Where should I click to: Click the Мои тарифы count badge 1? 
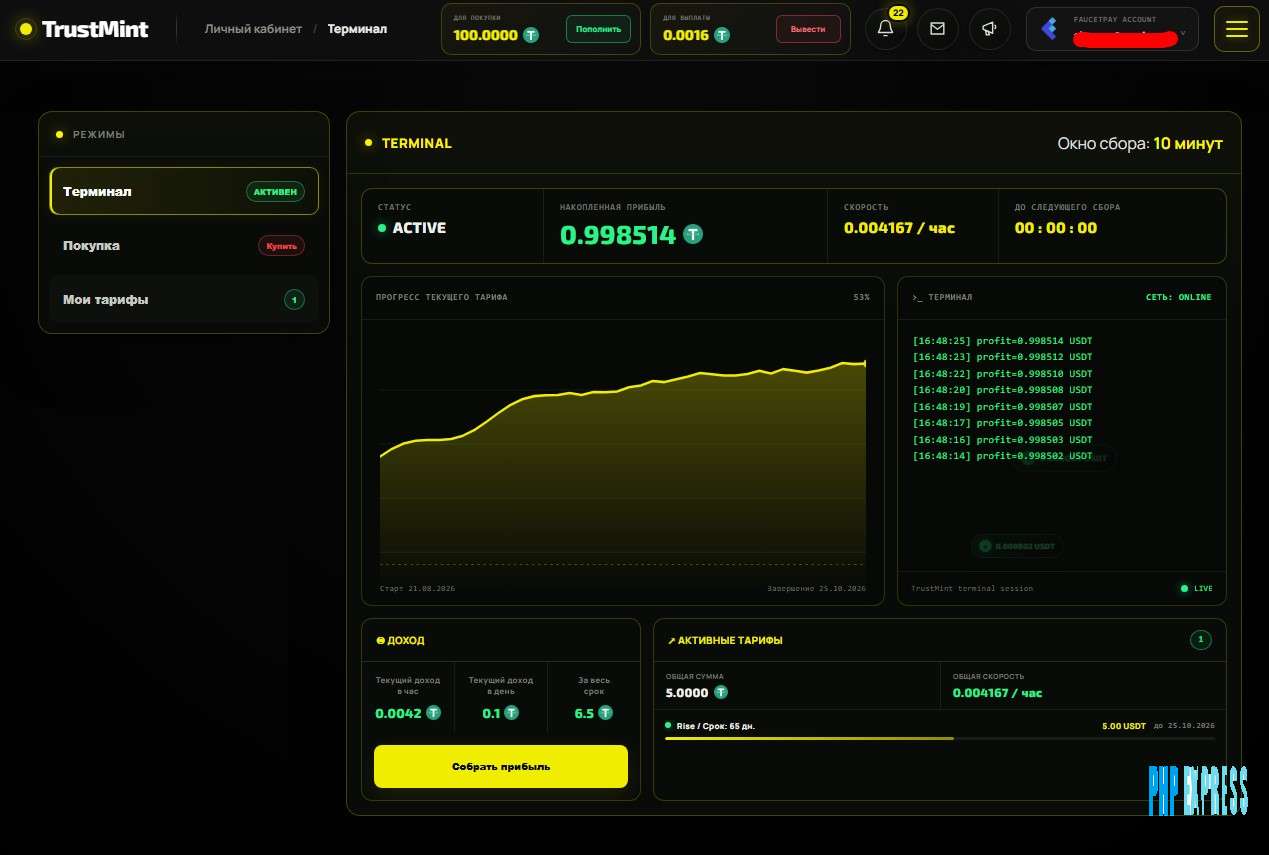click(x=294, y=299)
